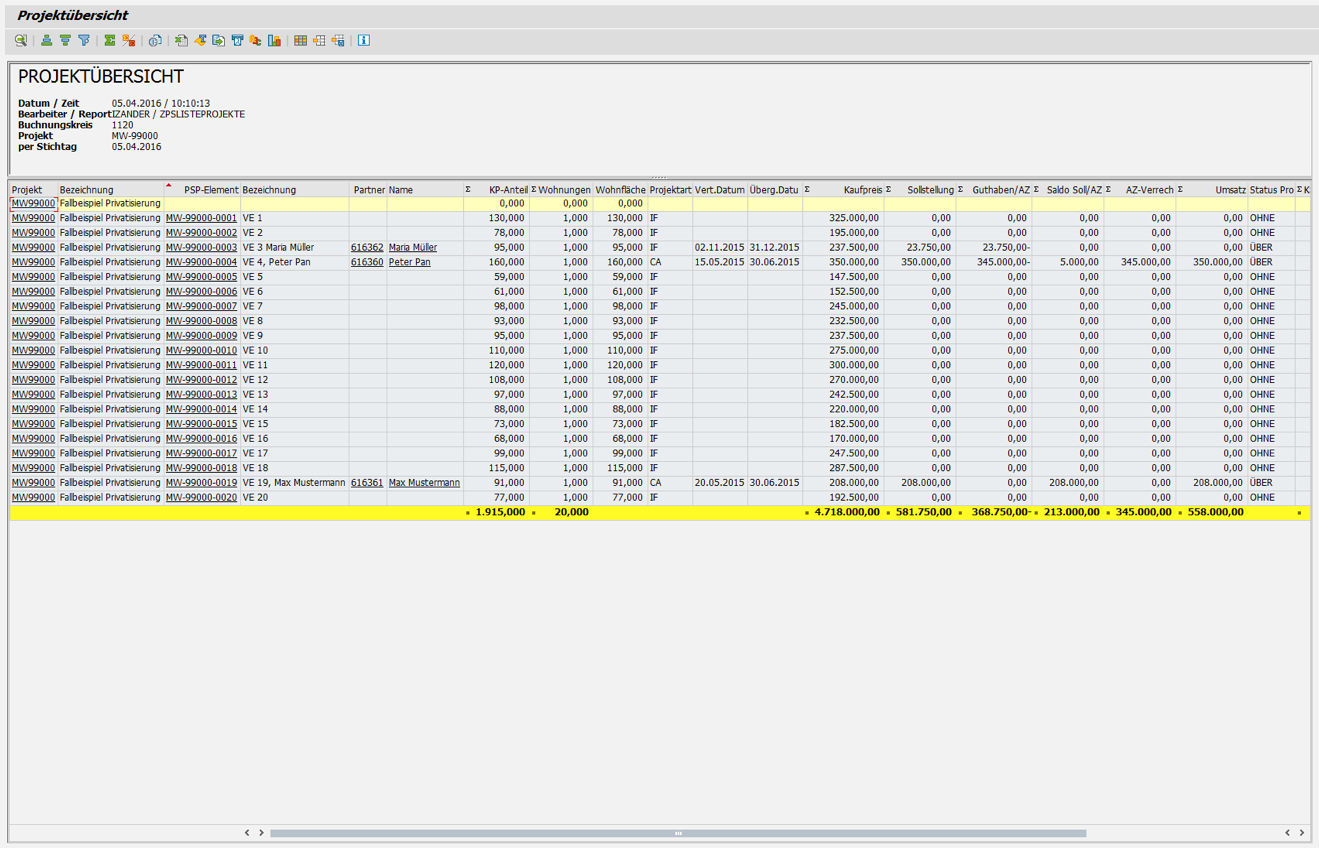Click the left scroll arrow at bottom

[248, 832]
